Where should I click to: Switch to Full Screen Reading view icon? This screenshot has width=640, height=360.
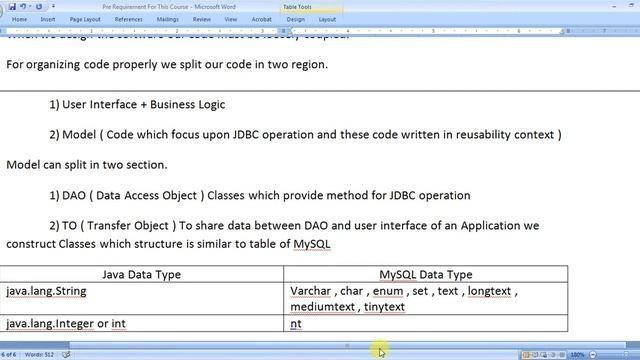[535, 355]
